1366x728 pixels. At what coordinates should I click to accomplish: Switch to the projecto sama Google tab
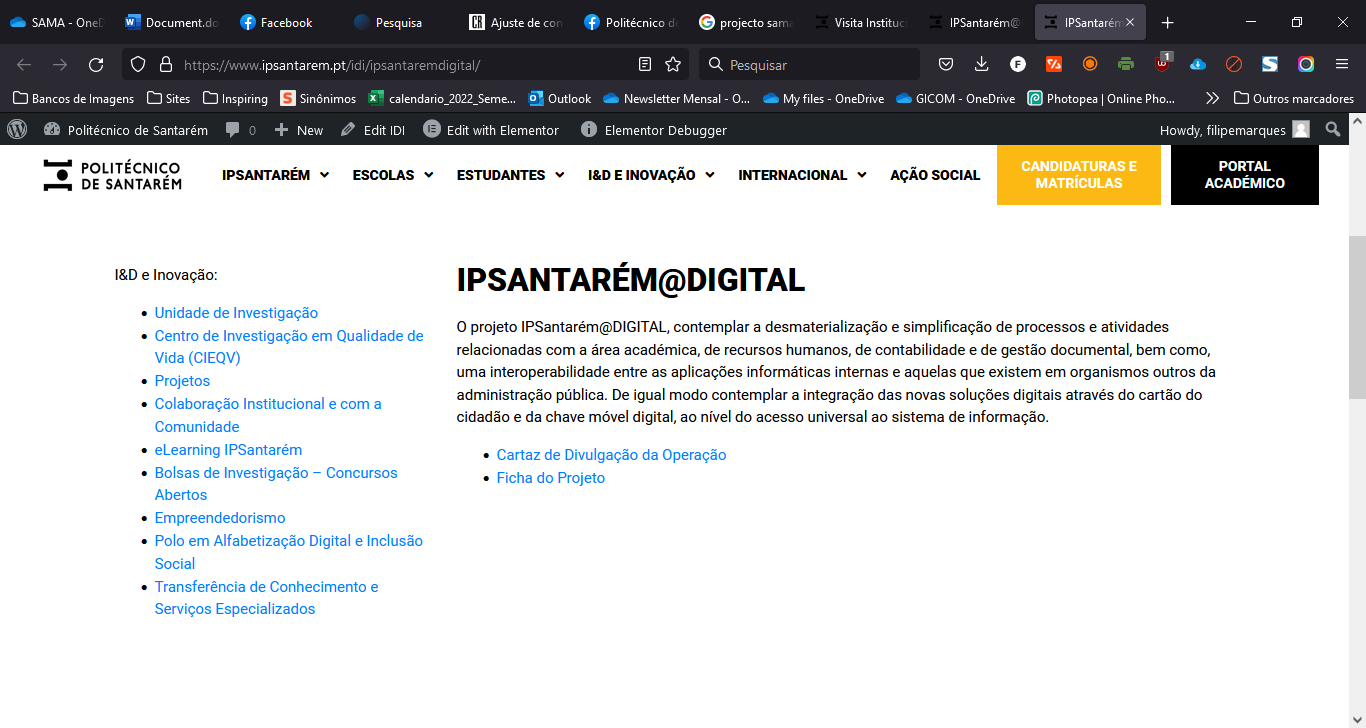744,22
